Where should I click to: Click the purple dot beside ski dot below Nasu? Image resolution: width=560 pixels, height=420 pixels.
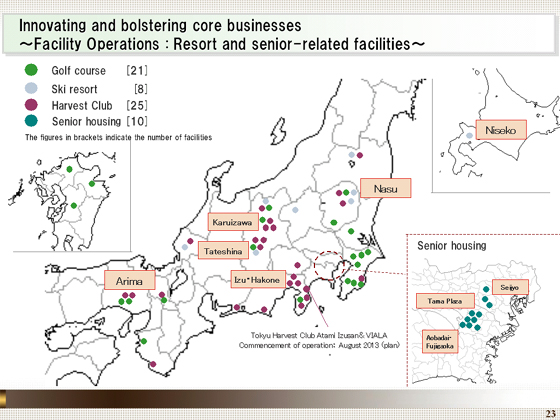pos(343,203)
